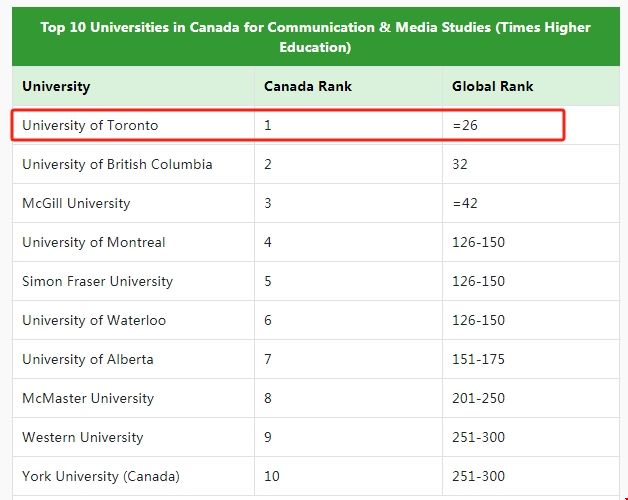Click the University column header
This screenshot has width=628, height=500.
(x=56, y=86)
